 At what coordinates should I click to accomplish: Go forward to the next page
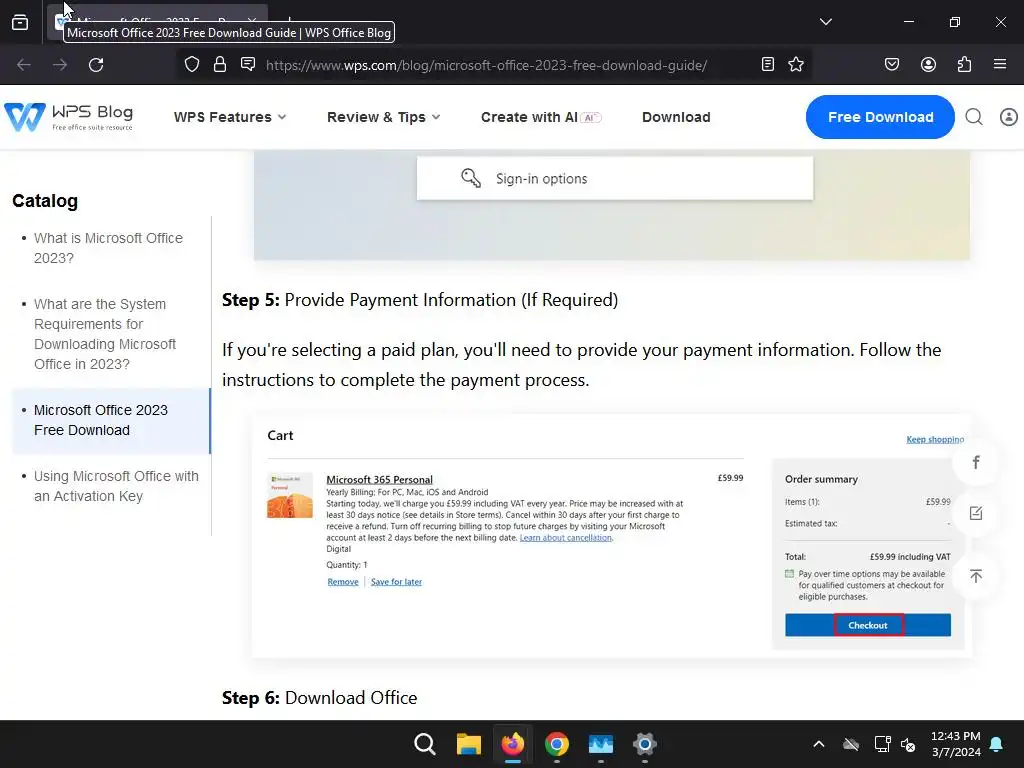tap(60, 65)
